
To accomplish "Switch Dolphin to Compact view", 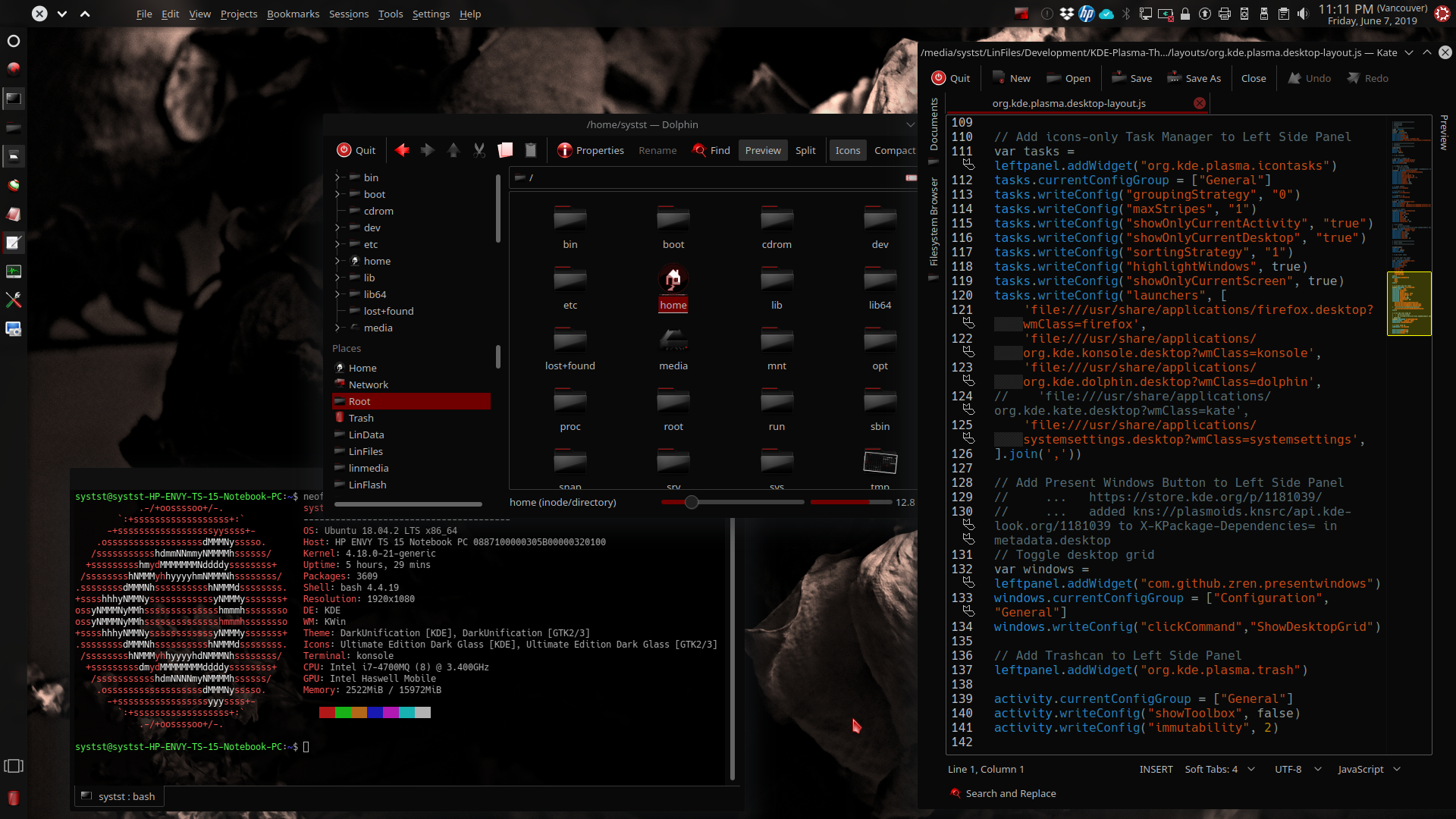I will pos(895,150).
